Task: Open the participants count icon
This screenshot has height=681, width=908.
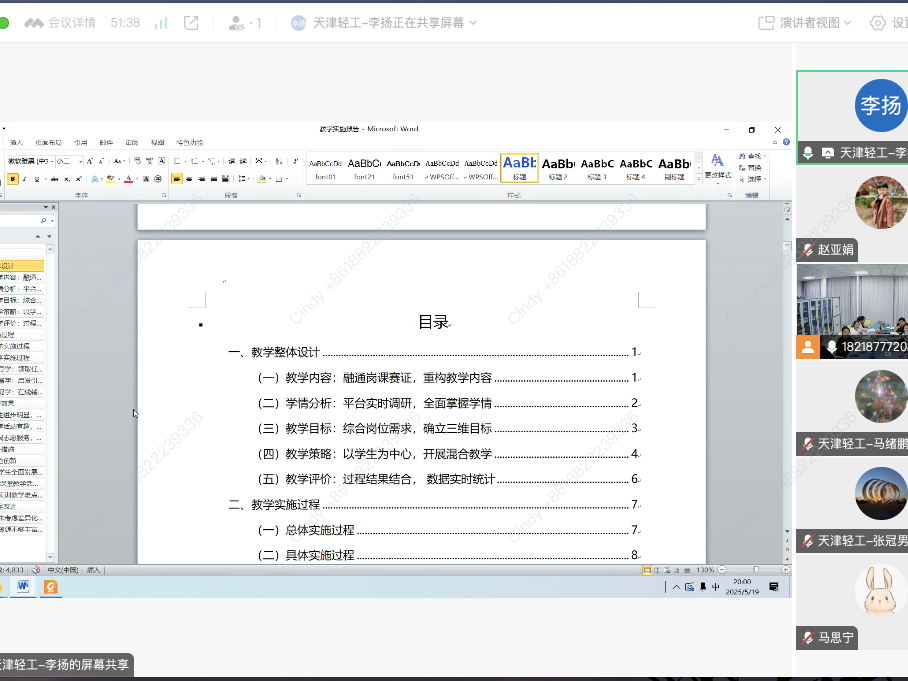Action: click(244, 22)
